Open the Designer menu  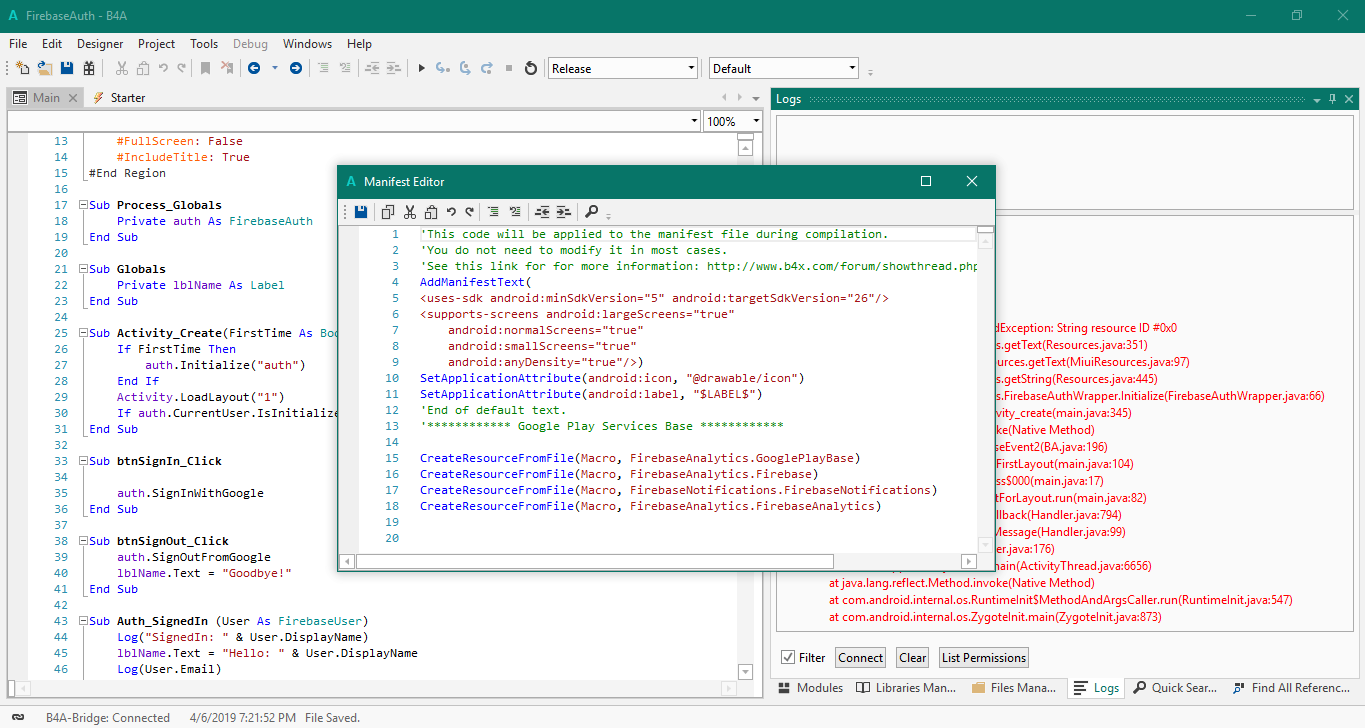coord(100,44)
